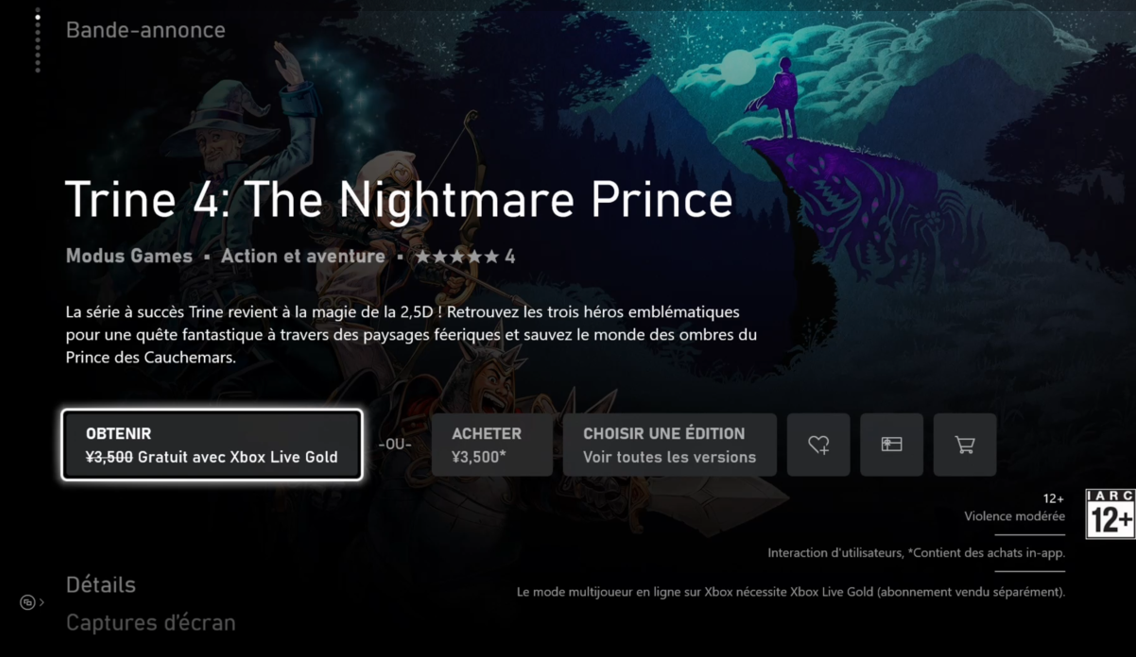This screenshot has height=657, width=1136.
Task: Click the in-app purchases disclosure text
Action: point(916,553)
